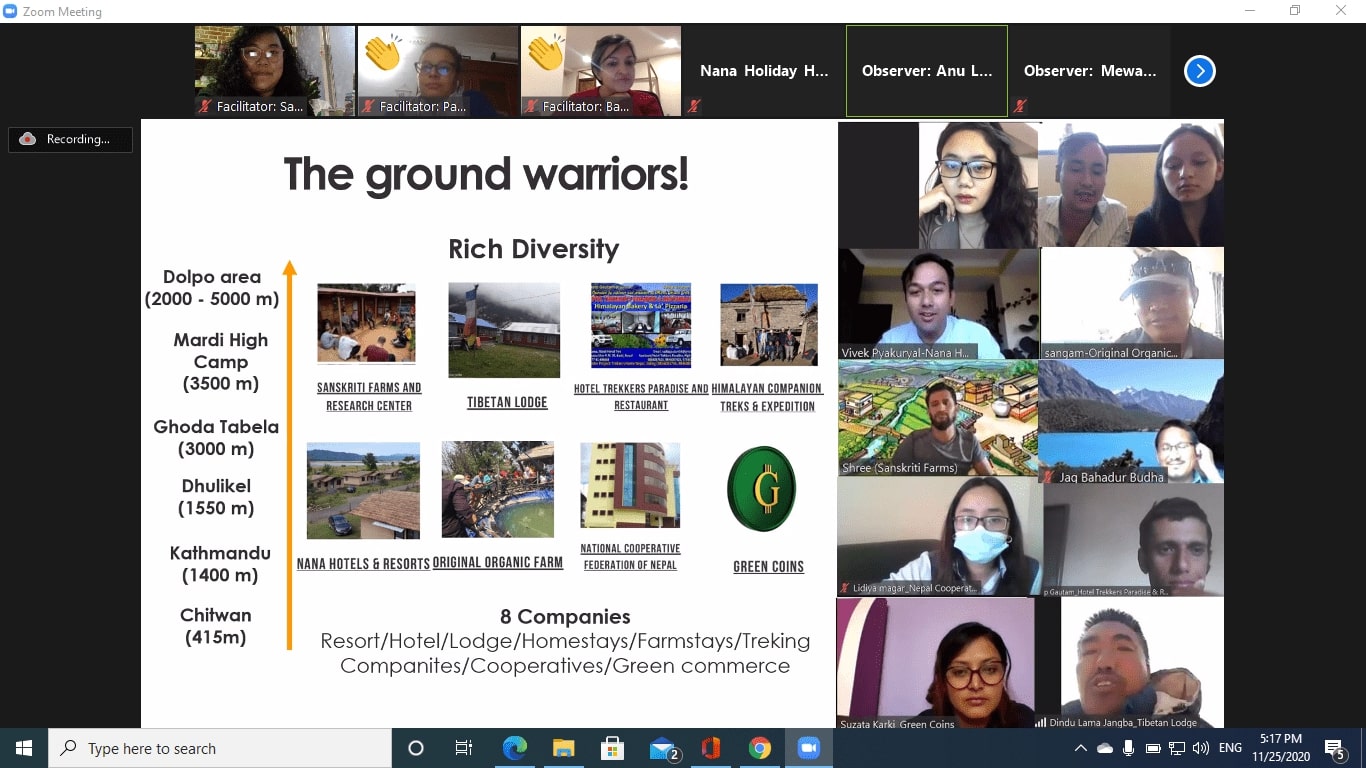Open Action Center showing 5 notifications
This screenshot has height=768, width=1366.
click(1334, 747)
